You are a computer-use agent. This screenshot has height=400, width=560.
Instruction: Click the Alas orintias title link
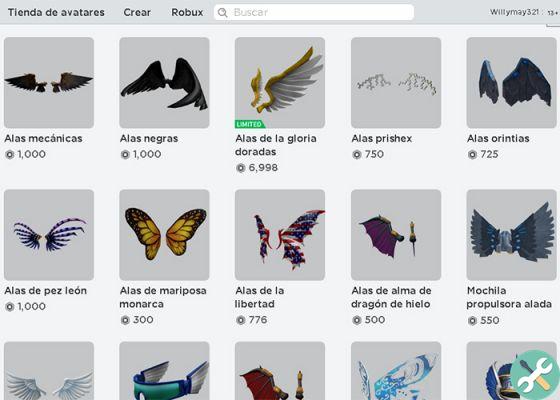498,139
